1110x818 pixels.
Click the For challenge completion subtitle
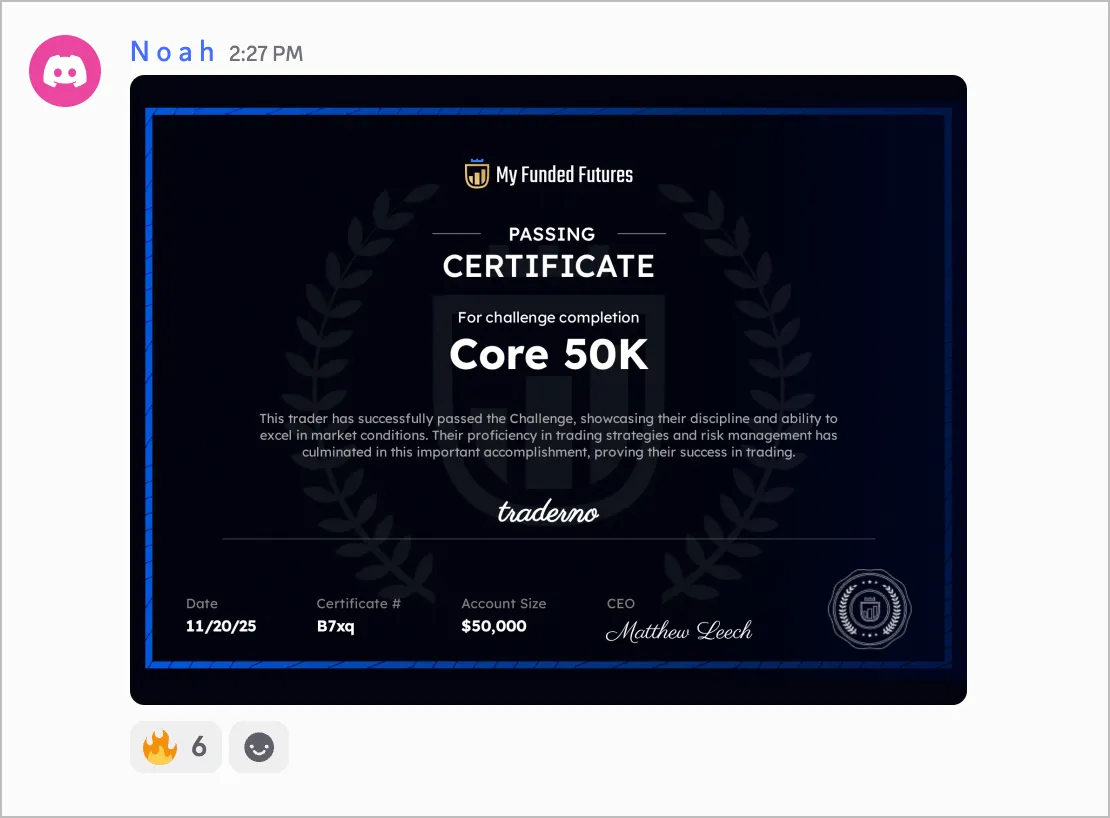548,317
